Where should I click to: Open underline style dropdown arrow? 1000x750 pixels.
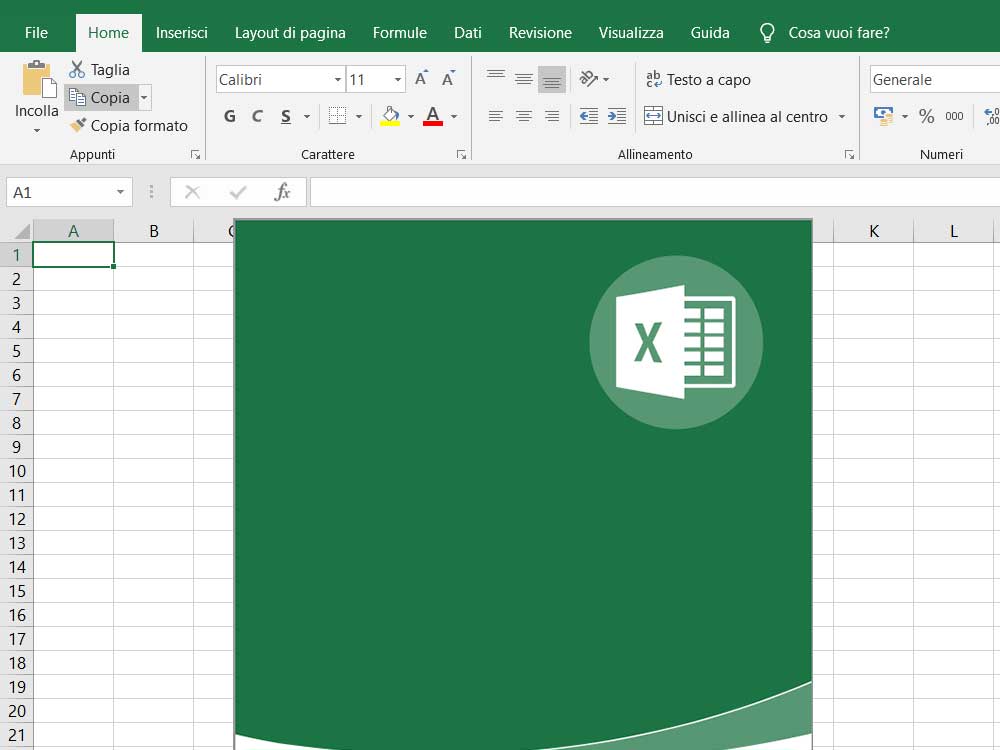point(307,116)
